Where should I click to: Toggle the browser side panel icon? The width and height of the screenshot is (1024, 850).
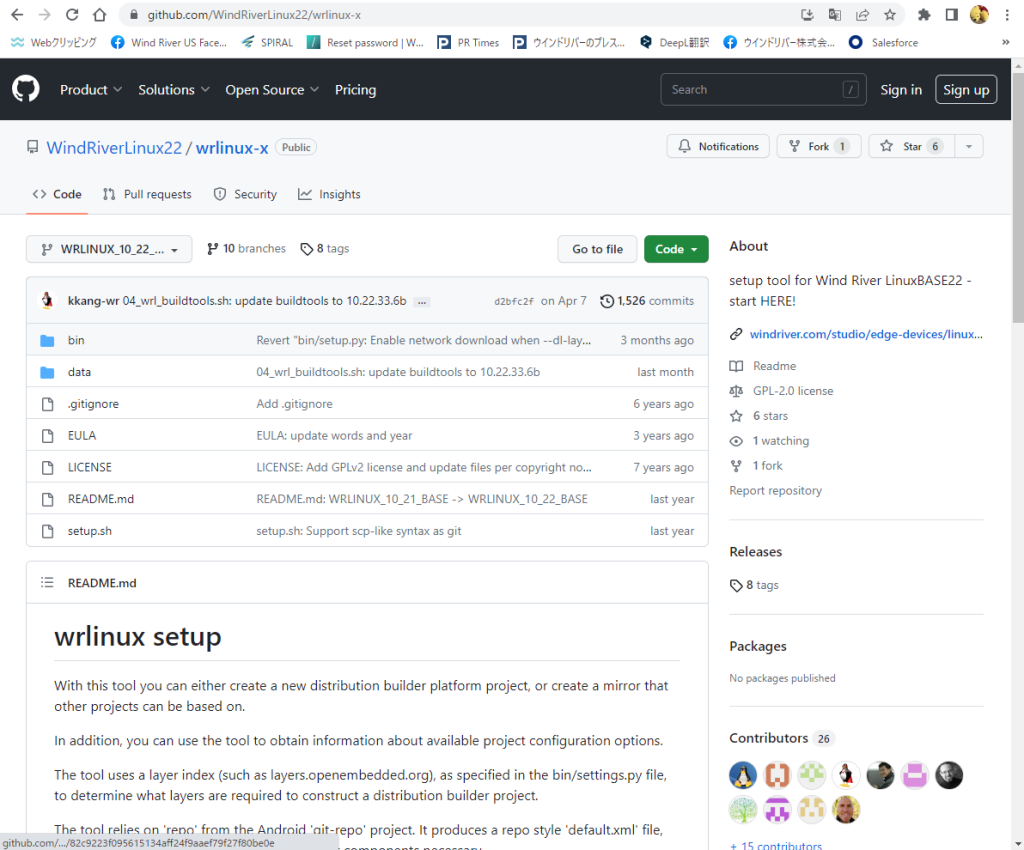(952, 15)
